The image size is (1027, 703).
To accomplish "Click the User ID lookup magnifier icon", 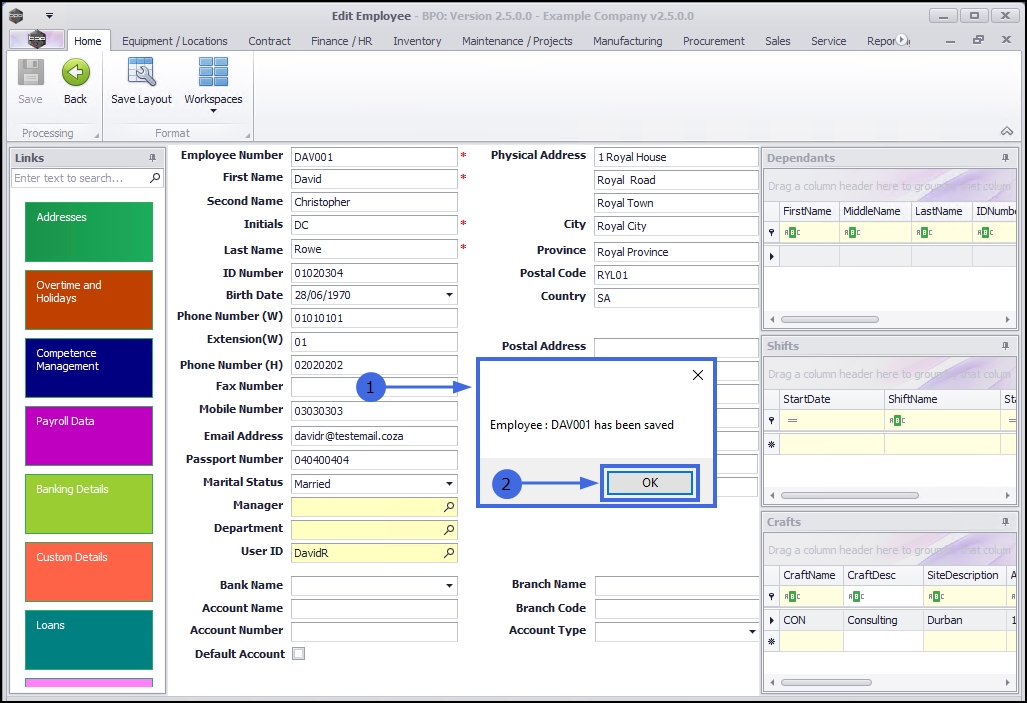I will pos(449,553).
